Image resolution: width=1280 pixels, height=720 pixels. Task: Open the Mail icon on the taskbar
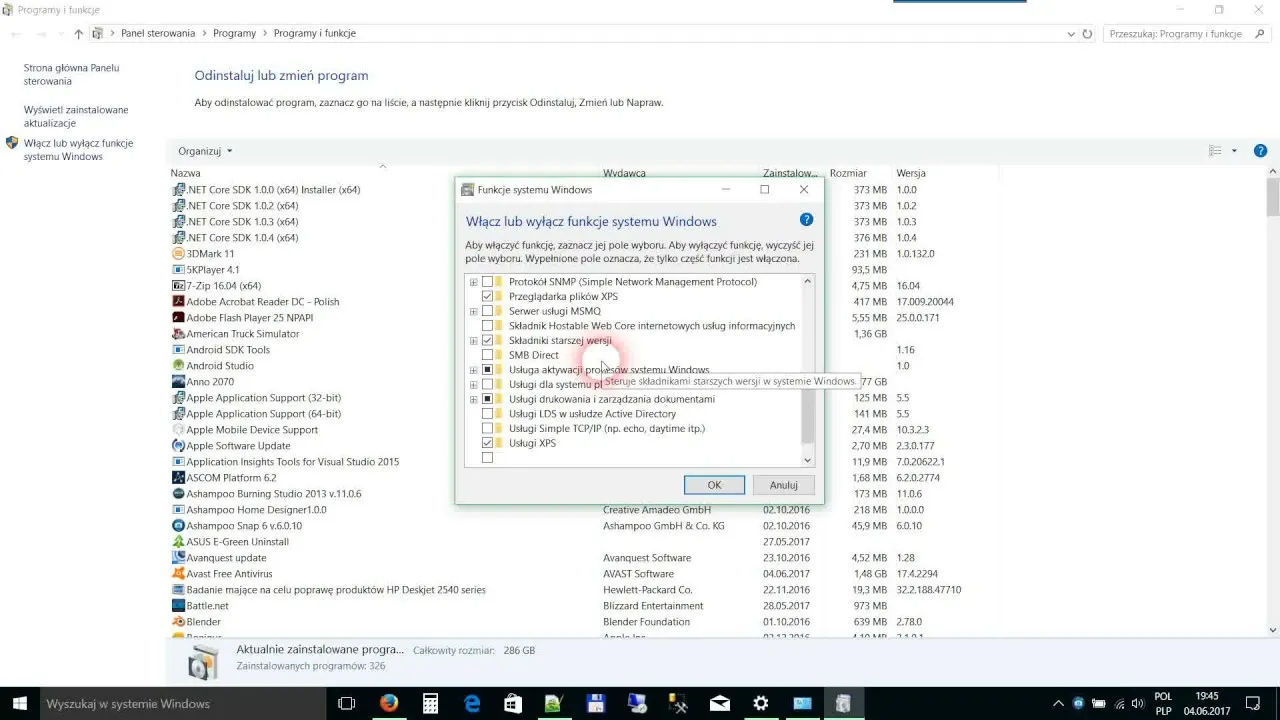pyautogui.click(x=720, y=703)
